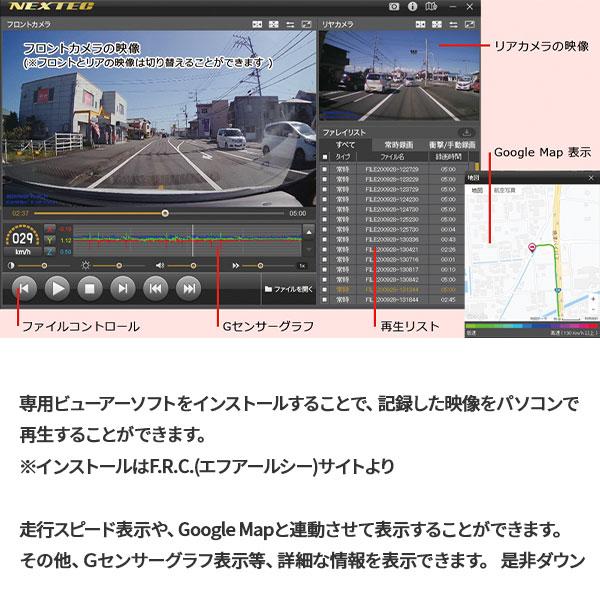Click the 1x speed indicator
This screenshot has width=600, height=600.
302,266
